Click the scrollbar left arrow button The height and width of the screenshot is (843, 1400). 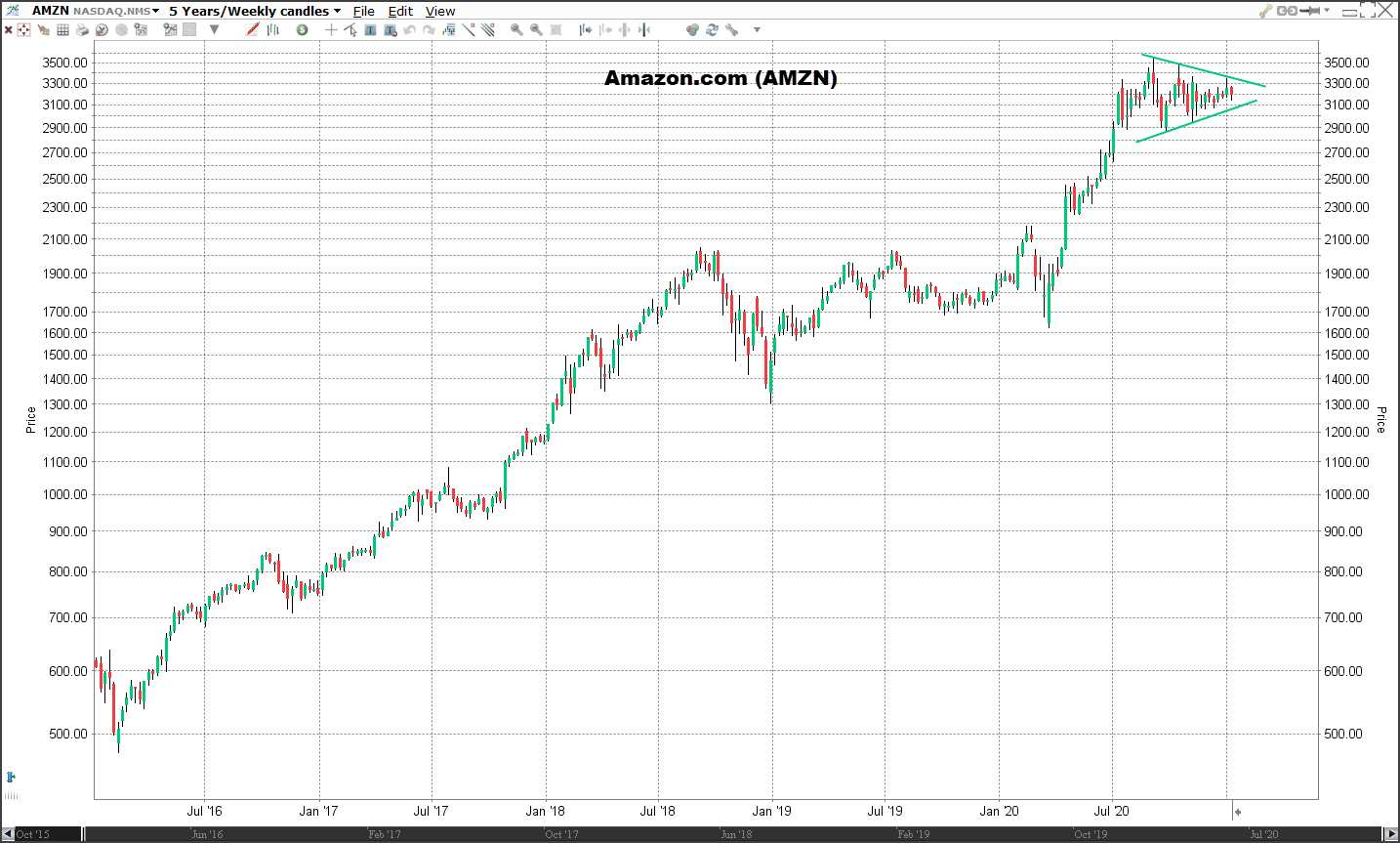[x=8, y=834]
